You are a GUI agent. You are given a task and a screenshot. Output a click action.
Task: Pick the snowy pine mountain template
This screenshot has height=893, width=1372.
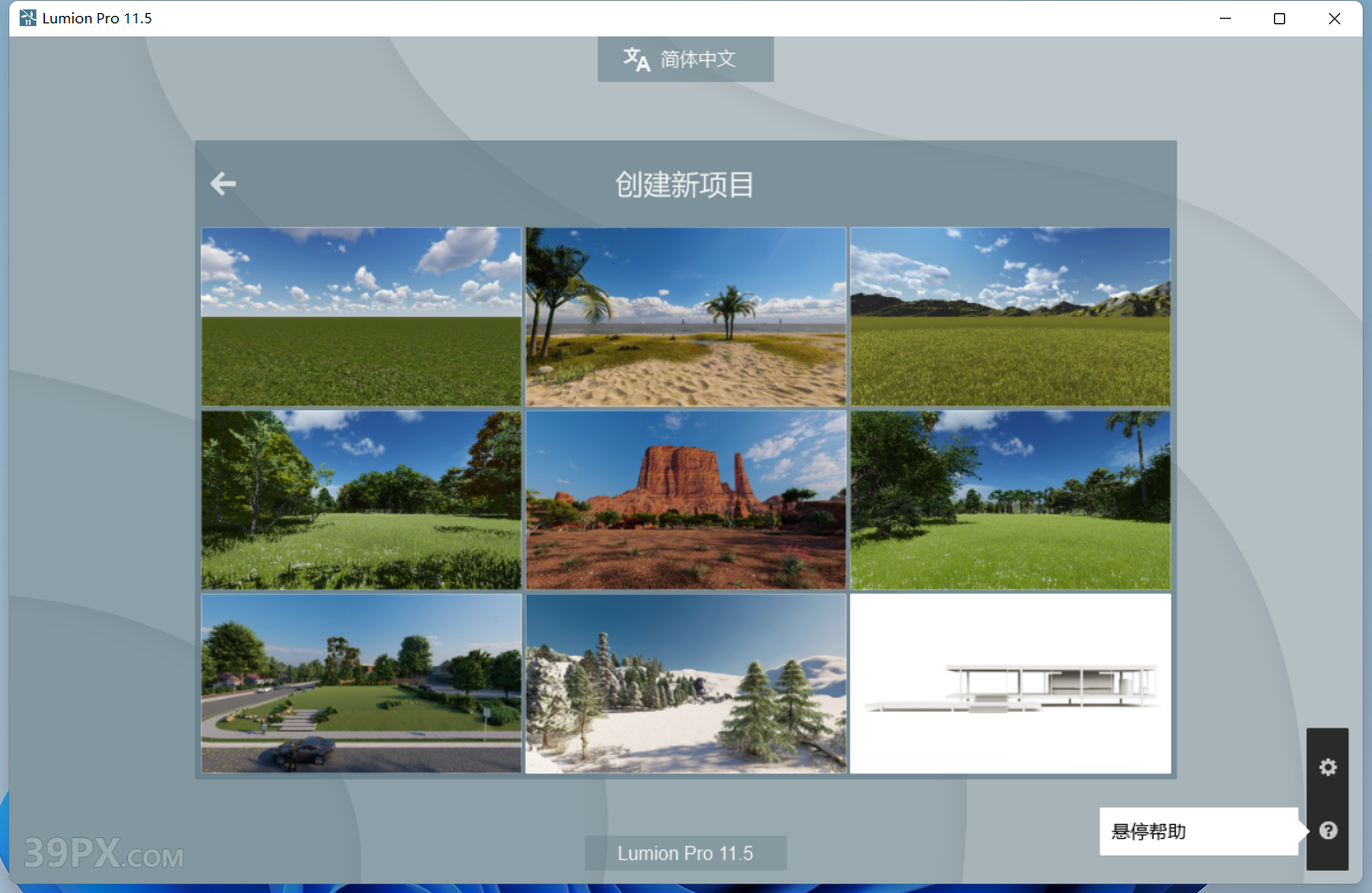point(686,684)
